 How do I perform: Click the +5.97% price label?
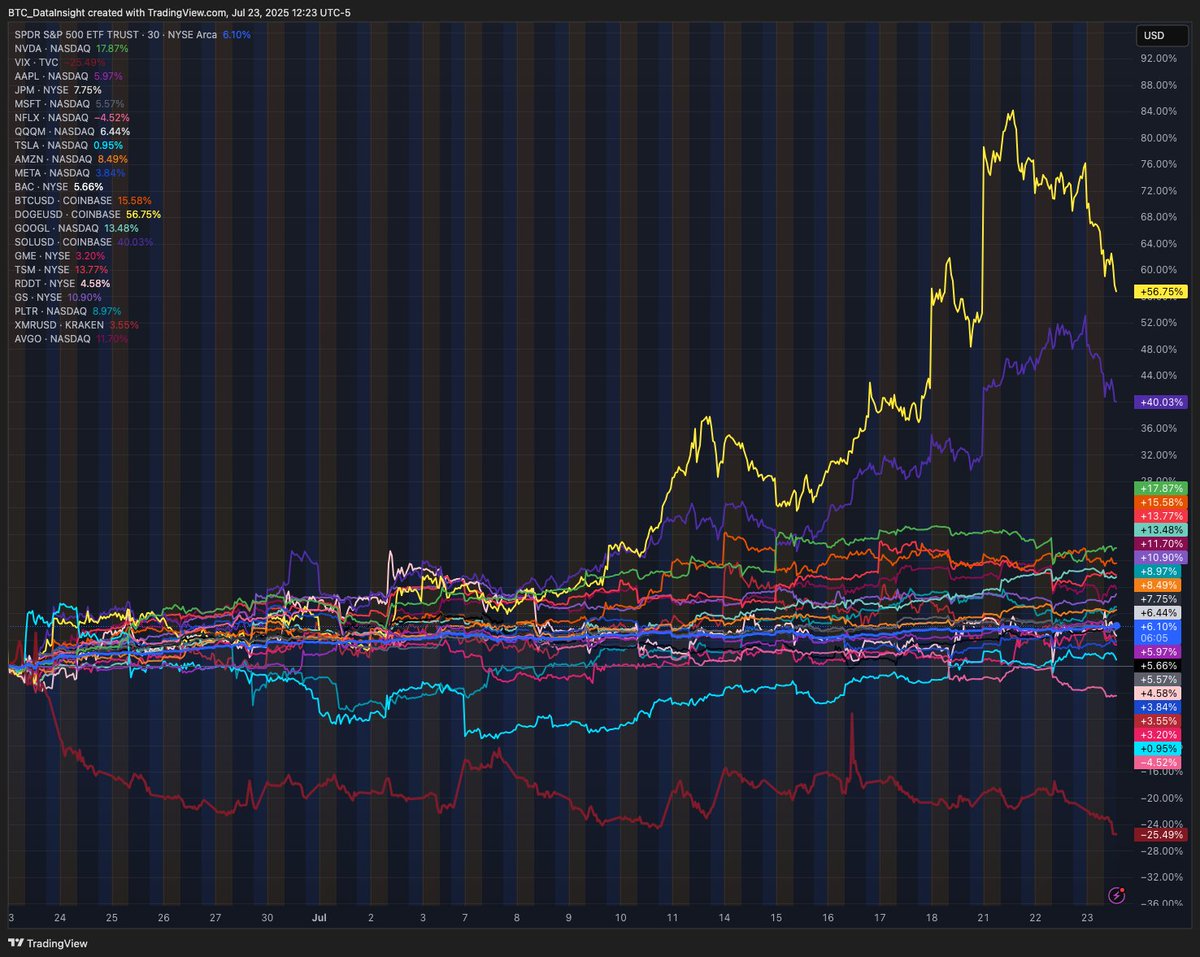coord(1159,651)
